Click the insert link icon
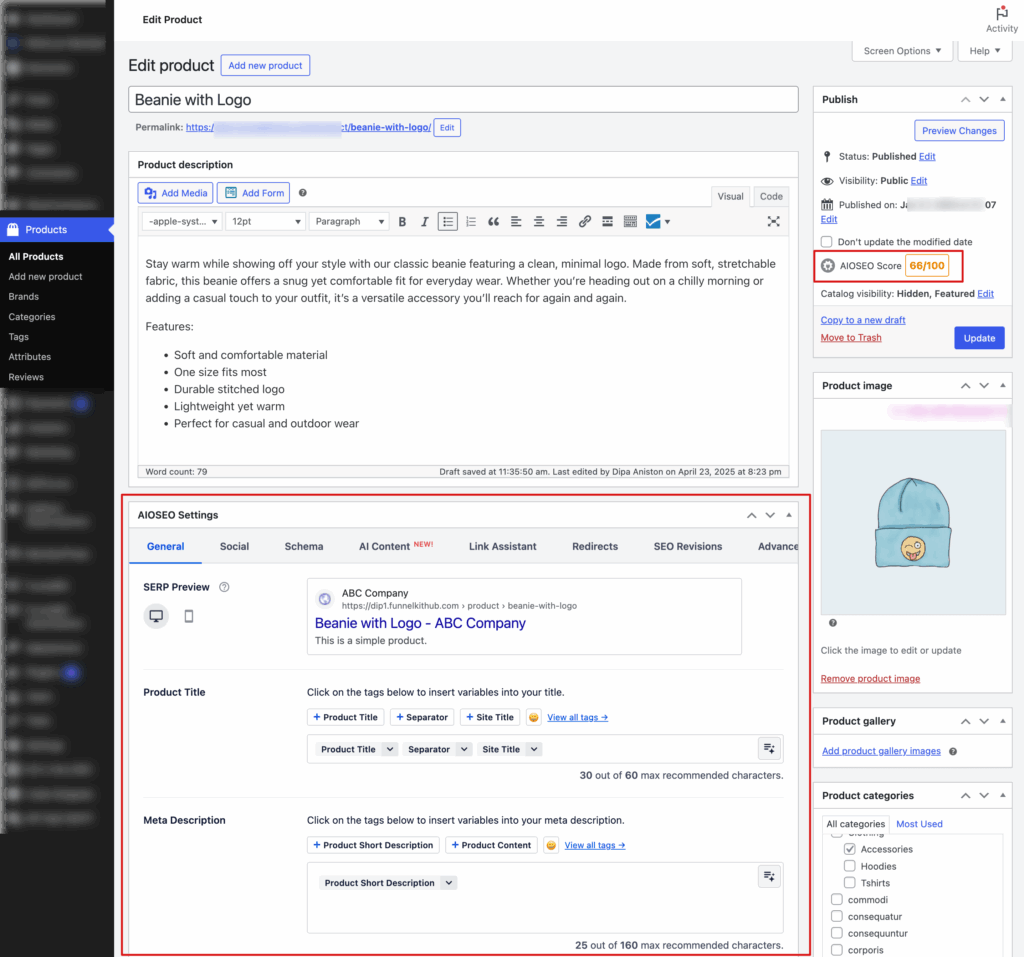 [x=585, y=221]
